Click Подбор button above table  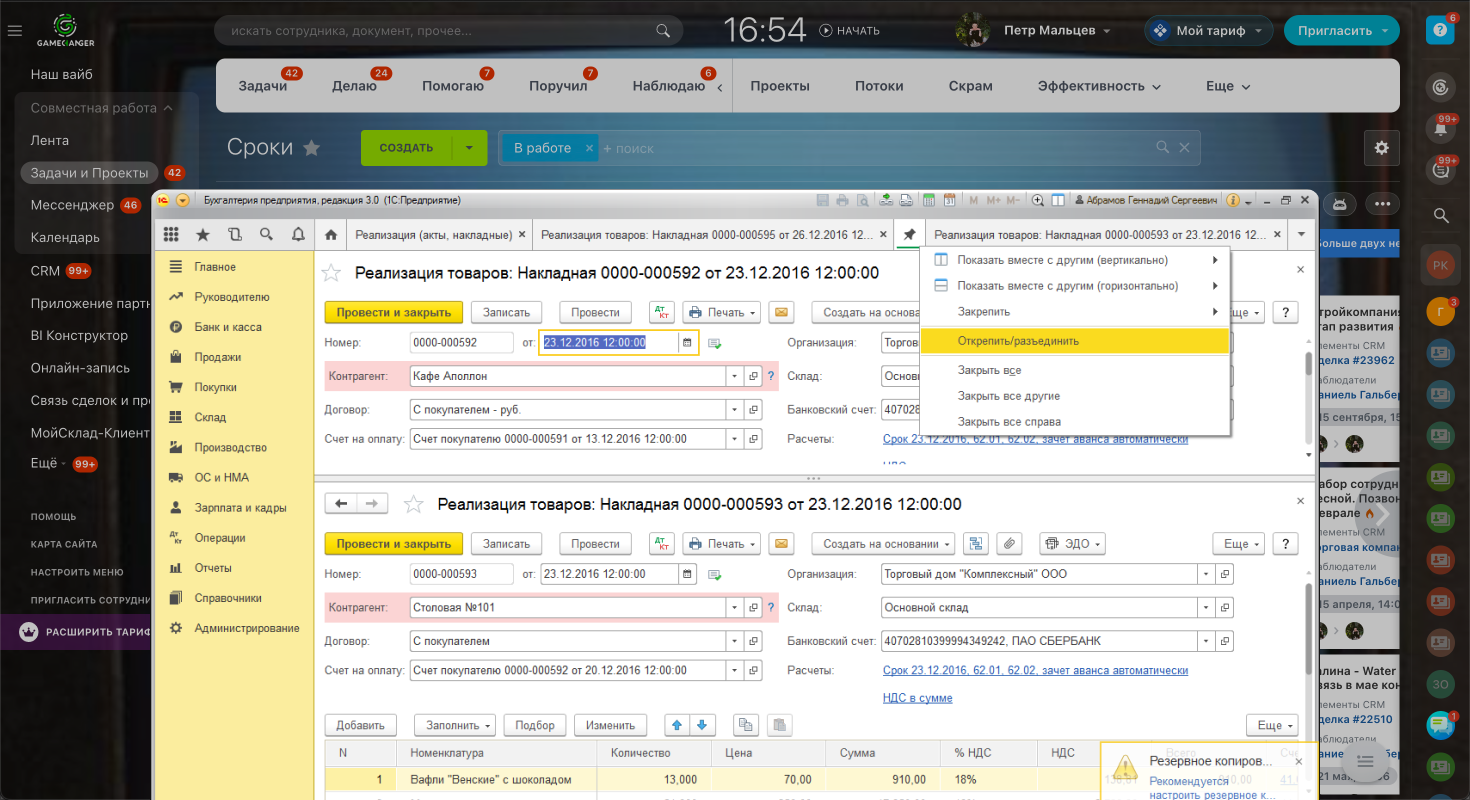coord(535,725)
